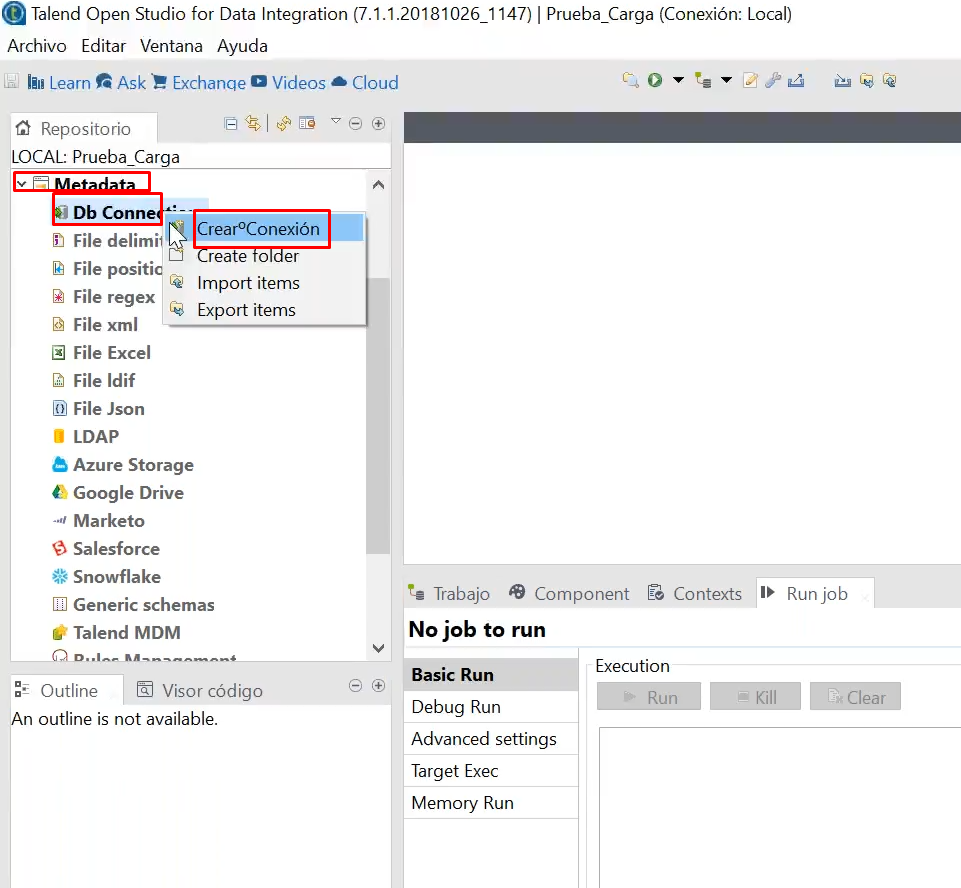
Task: Switch to the Contexts tab
Action: pos(695,593)
